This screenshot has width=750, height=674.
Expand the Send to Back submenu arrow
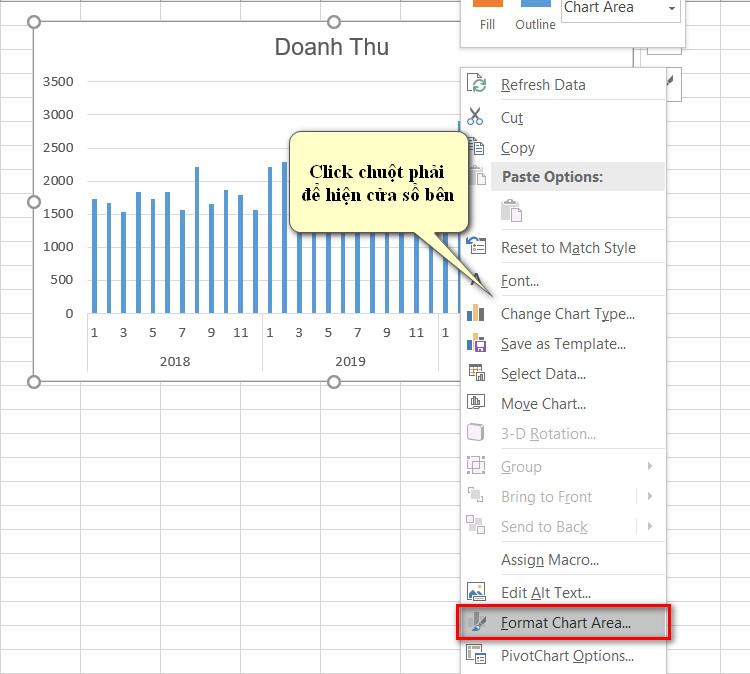pos(650,526)
